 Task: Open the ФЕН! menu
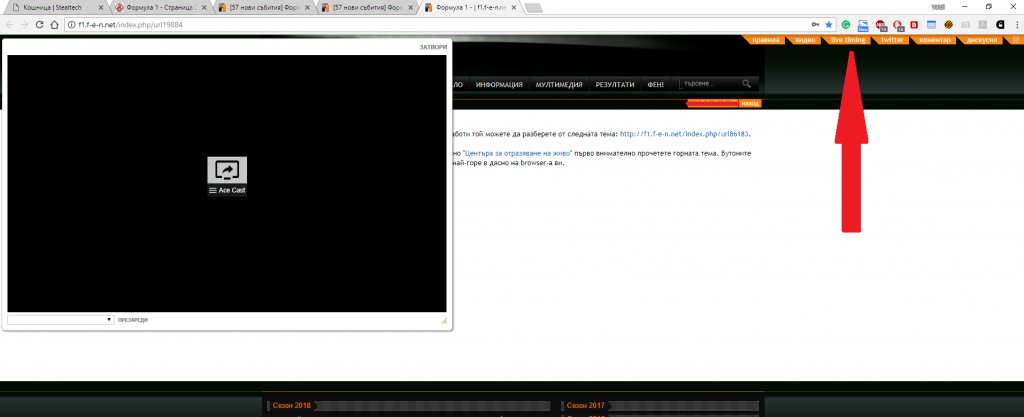[656, 85]
